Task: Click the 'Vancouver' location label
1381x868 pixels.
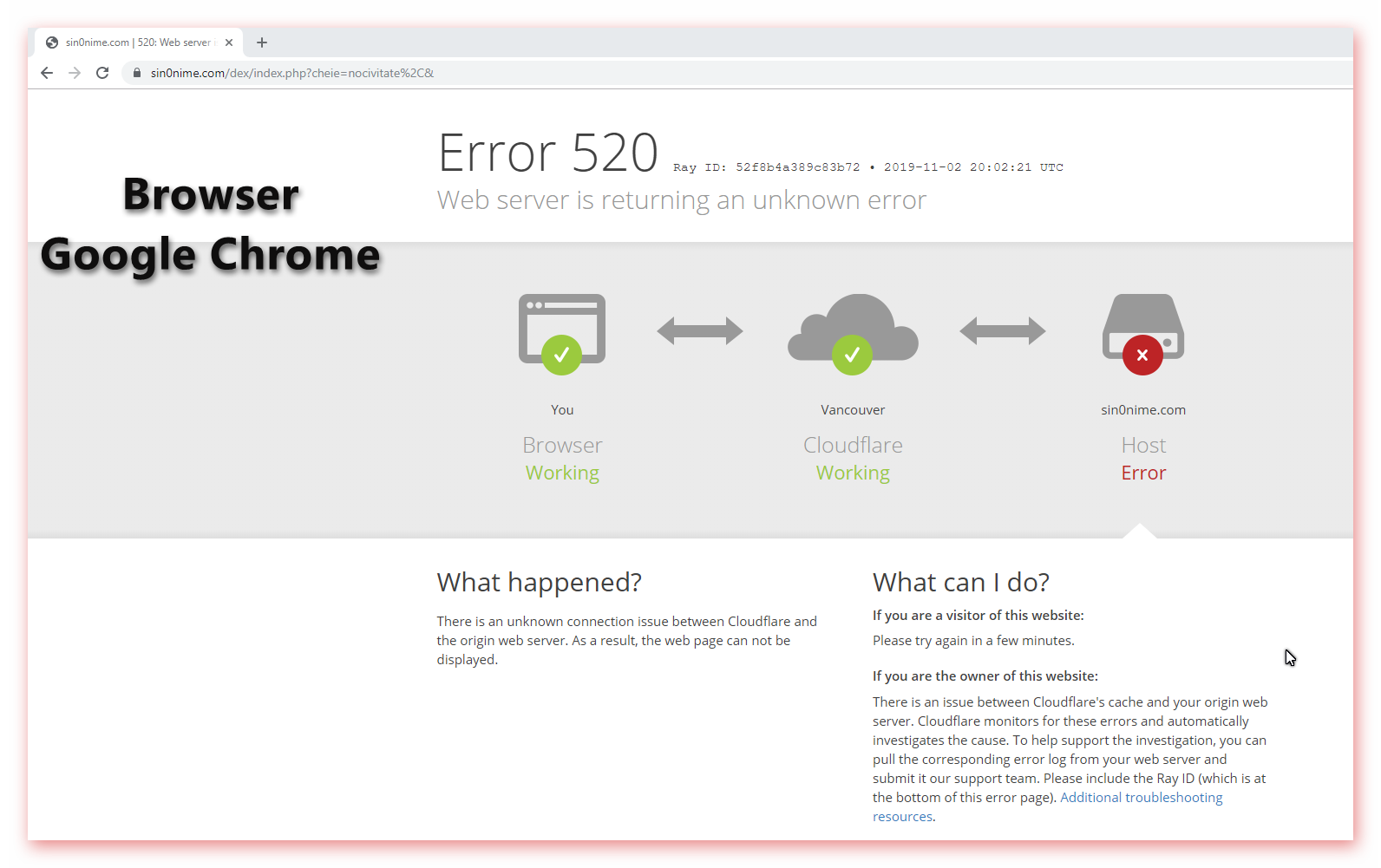Action: point(853,410)
